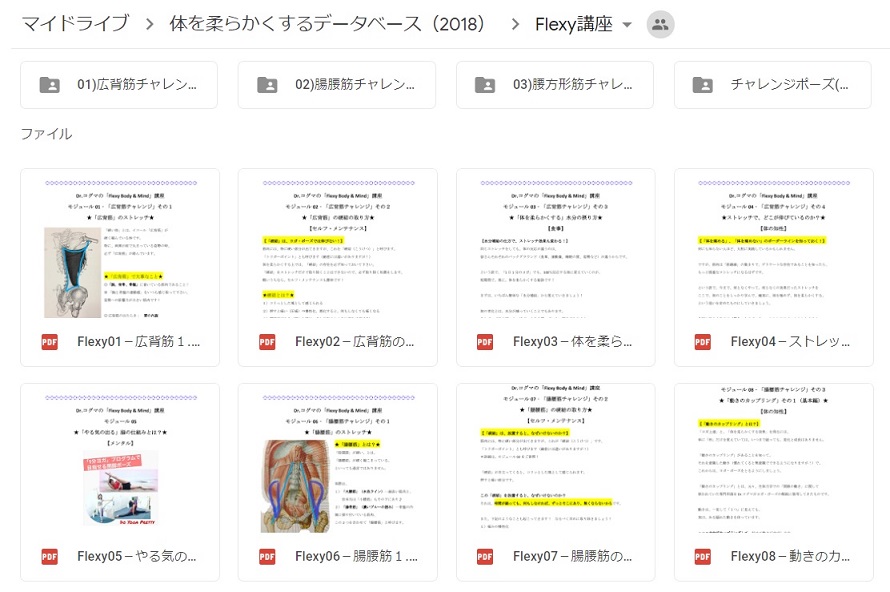Click the PDF icon for Flexy07

(x=485, y=557)
